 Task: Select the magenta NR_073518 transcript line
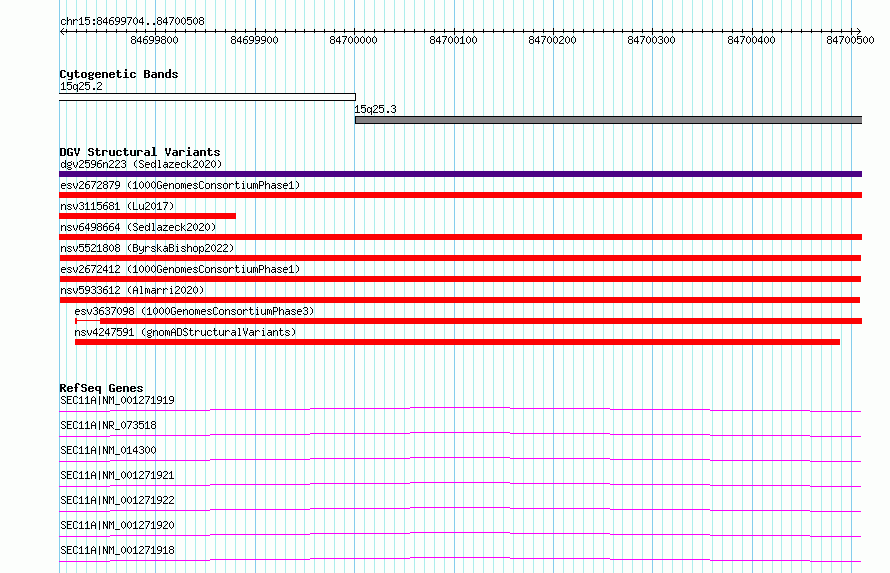coord(460,434)
